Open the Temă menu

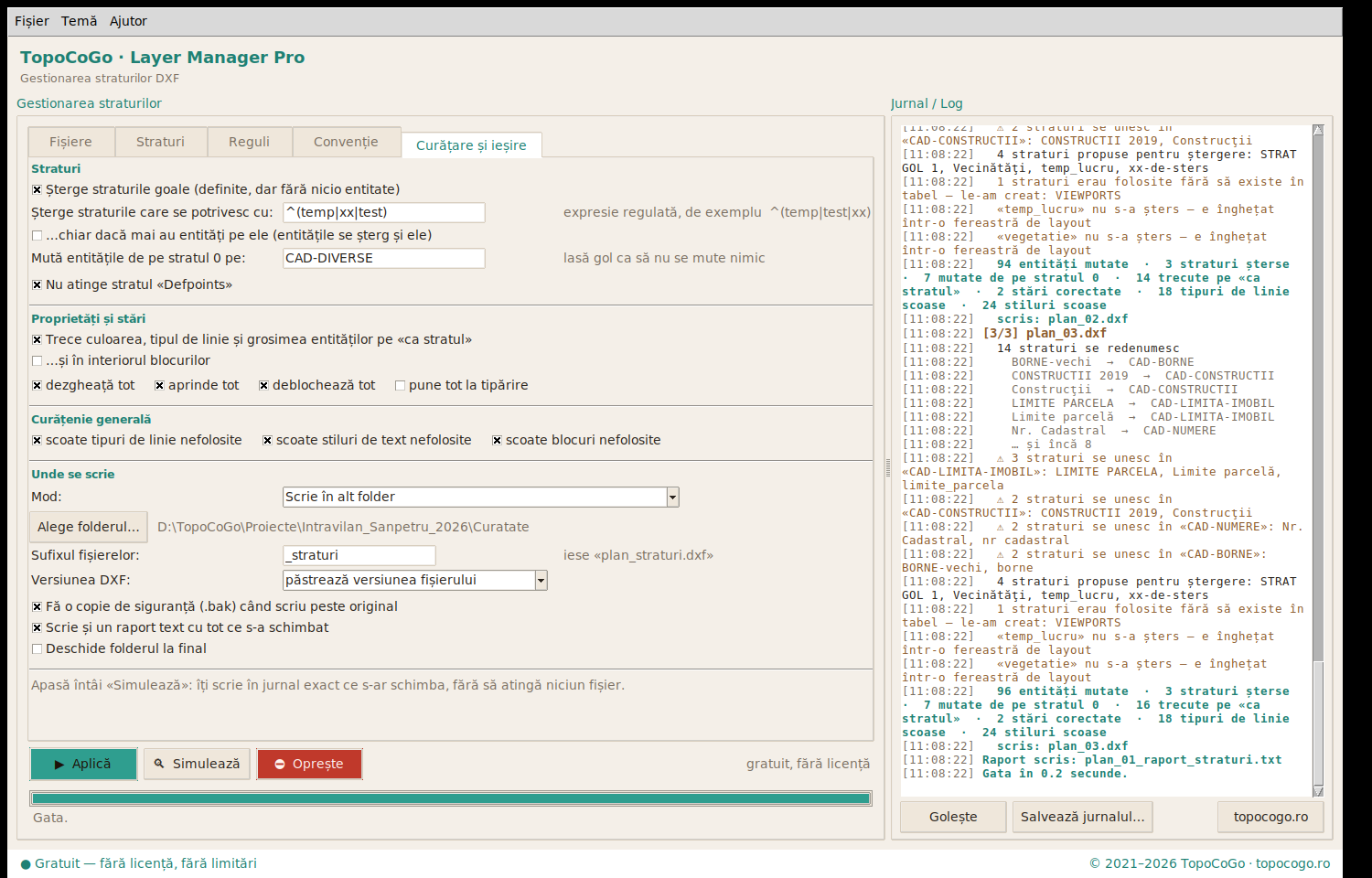click(x=79, y=21)
